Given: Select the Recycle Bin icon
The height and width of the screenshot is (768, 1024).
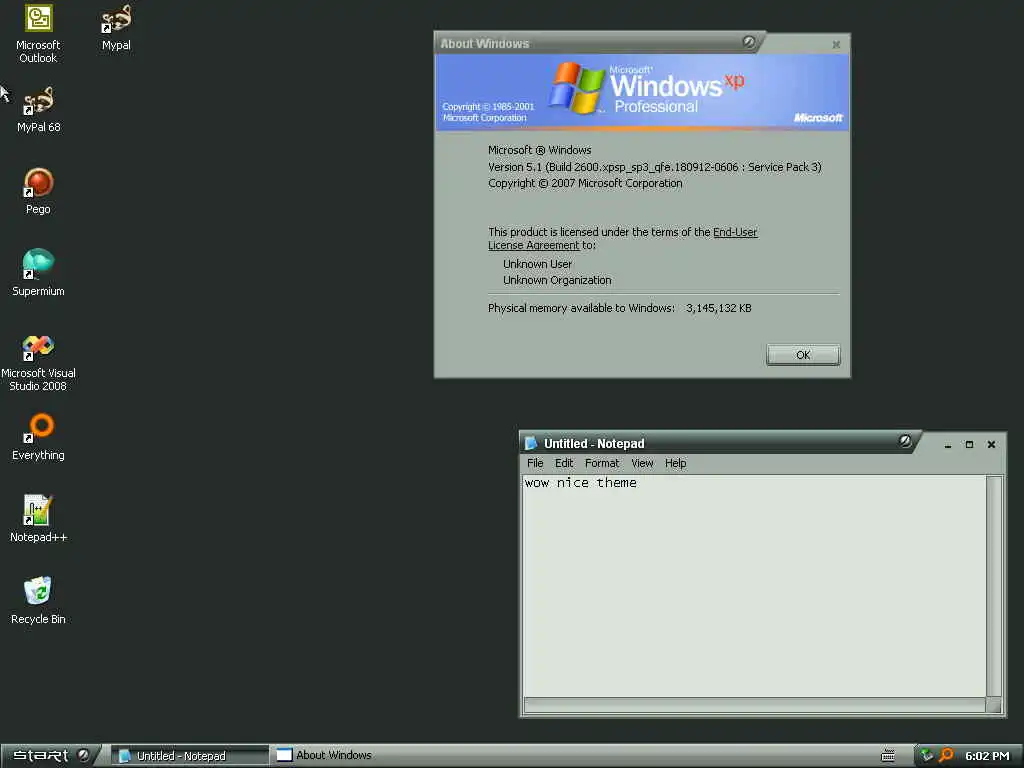Looking at the screenshot, I should (39, 601).
